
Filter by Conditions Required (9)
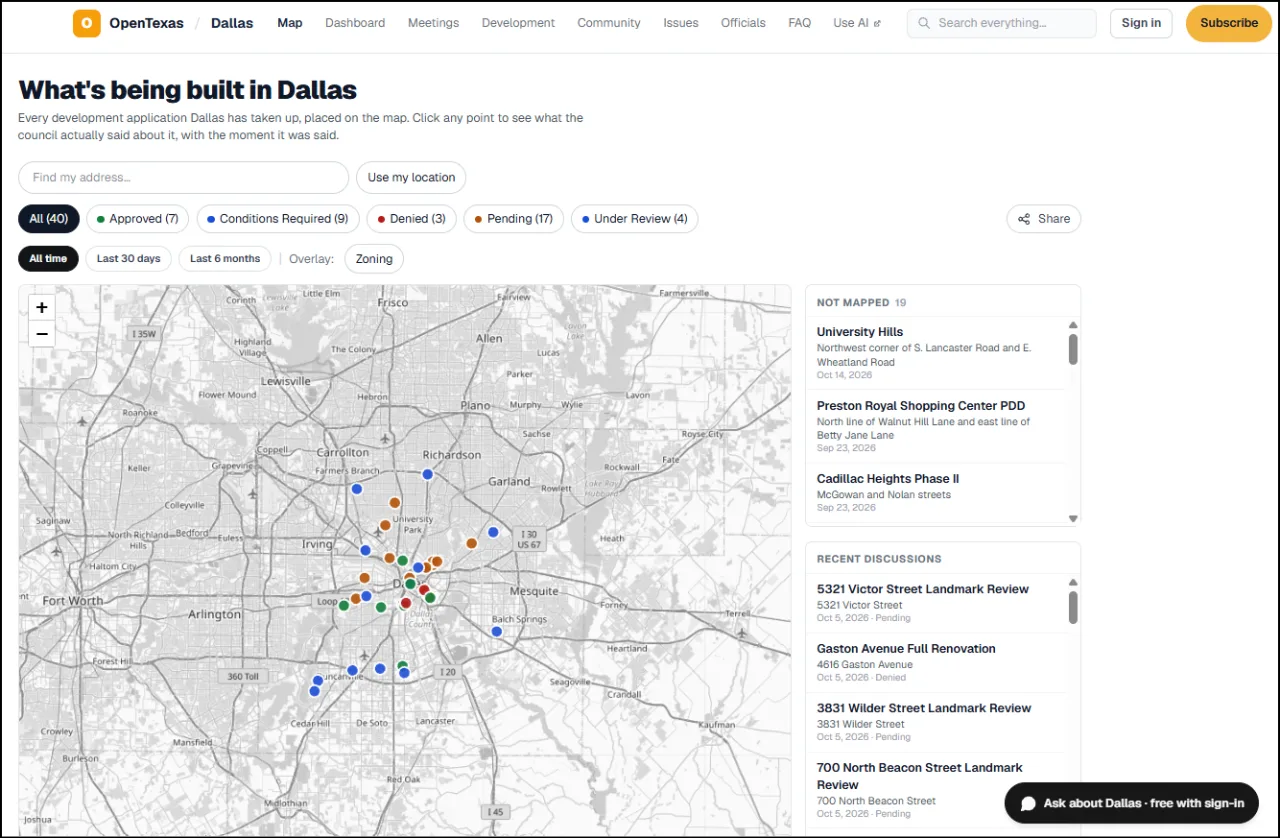coord(277,219)
